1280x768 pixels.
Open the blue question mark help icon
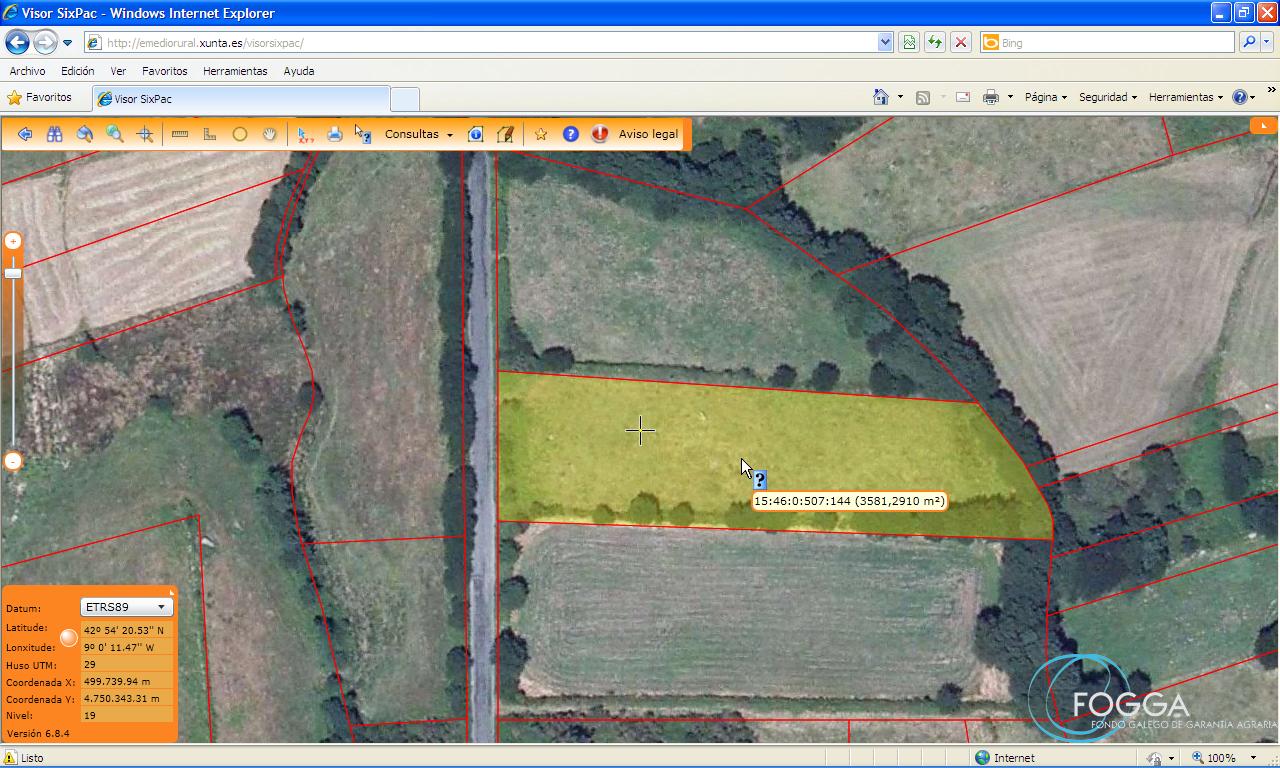(571, 134)
